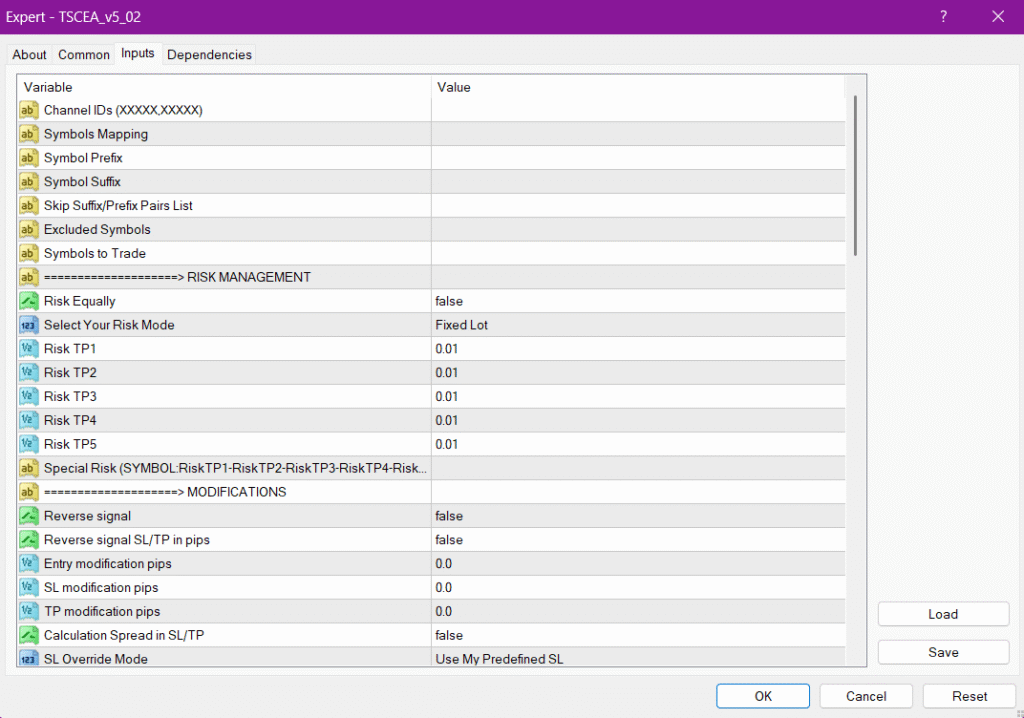Open the Common tab

coord(84,55)
